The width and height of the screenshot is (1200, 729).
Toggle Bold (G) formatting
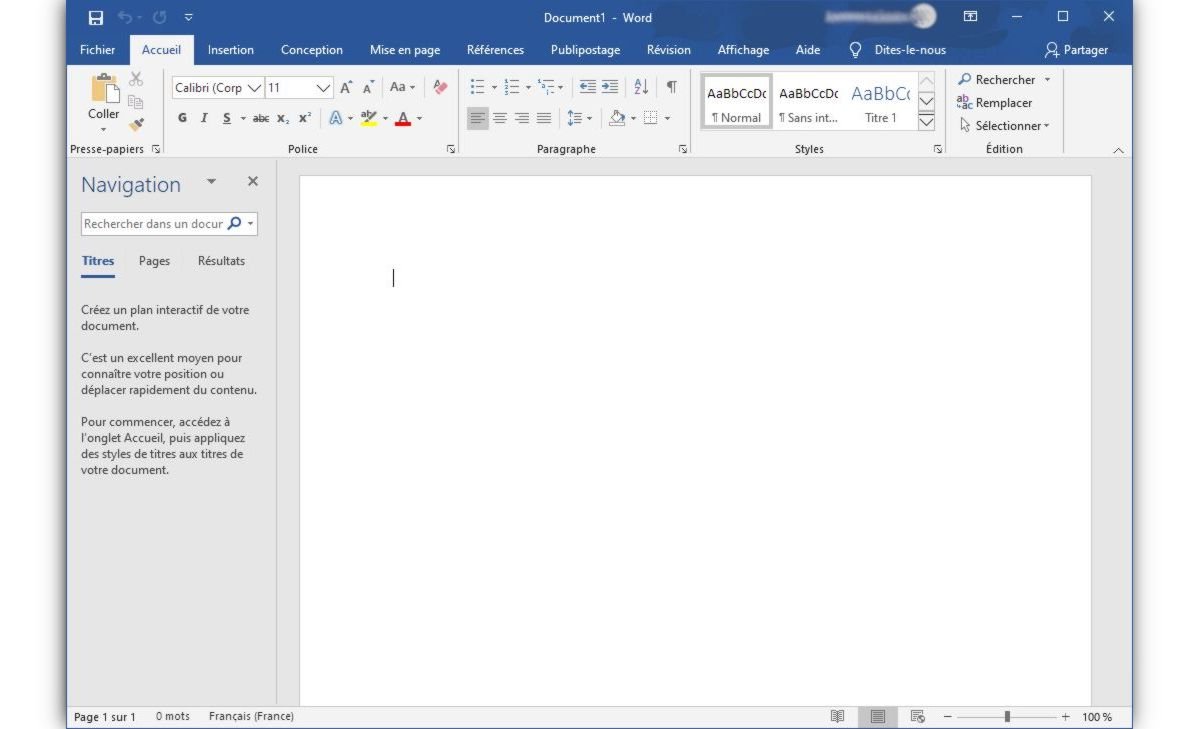click(x=182, y=118)
